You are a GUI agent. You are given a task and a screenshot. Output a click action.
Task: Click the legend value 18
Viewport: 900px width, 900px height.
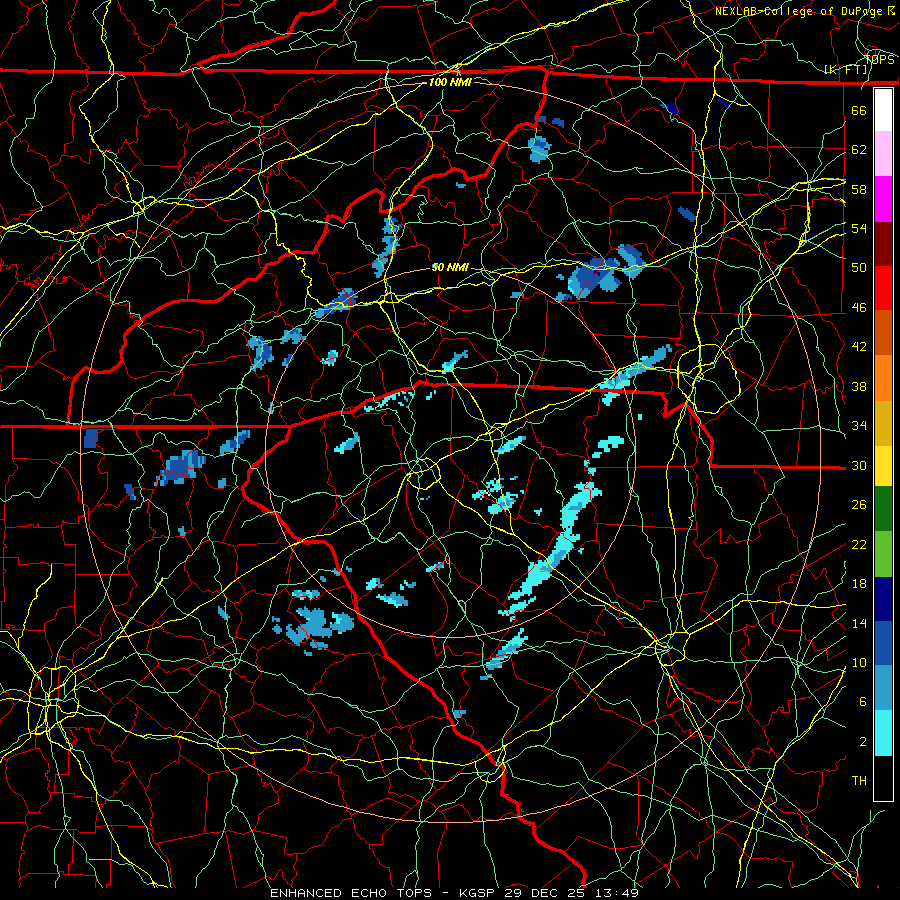pos(859,584)
